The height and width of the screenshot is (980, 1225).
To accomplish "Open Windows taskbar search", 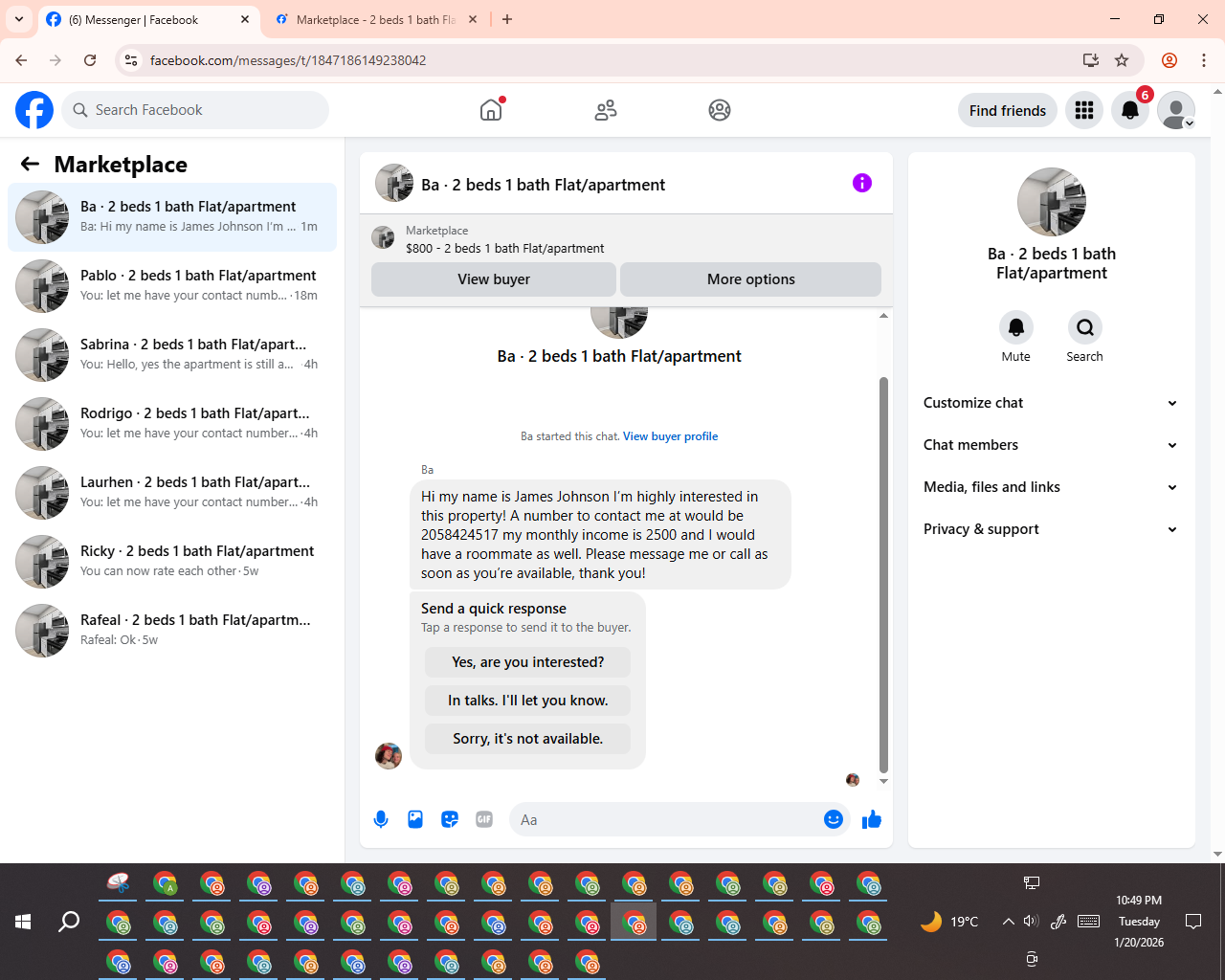I will (x=69, y=922).
